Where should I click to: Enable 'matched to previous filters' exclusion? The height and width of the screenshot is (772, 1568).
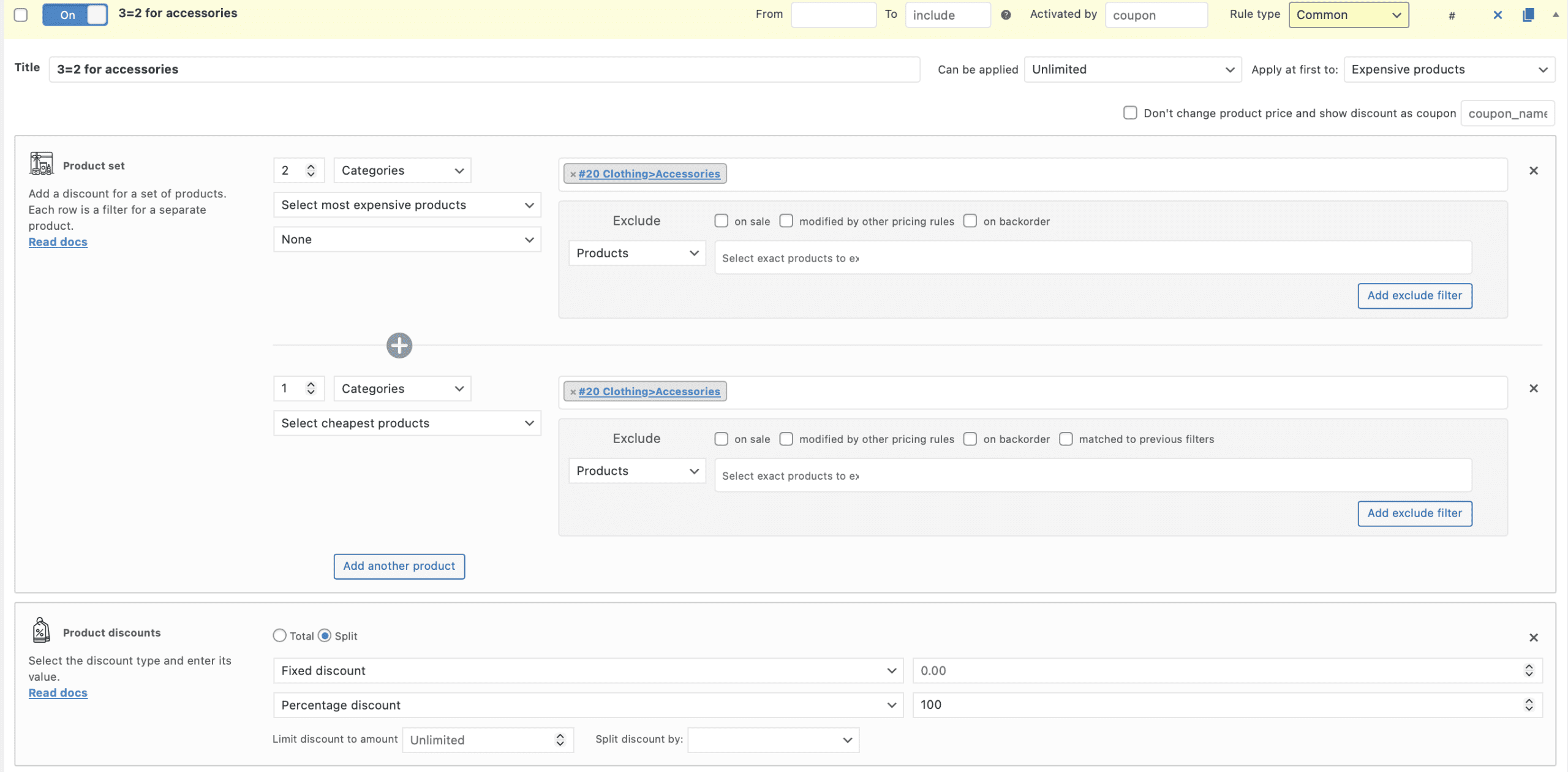pos(1066,439)
